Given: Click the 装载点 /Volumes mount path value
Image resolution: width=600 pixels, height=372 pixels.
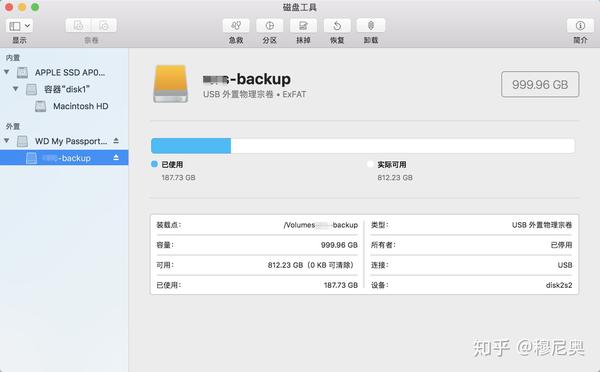Looking at the screenshot, I should (x=321, y=225).
